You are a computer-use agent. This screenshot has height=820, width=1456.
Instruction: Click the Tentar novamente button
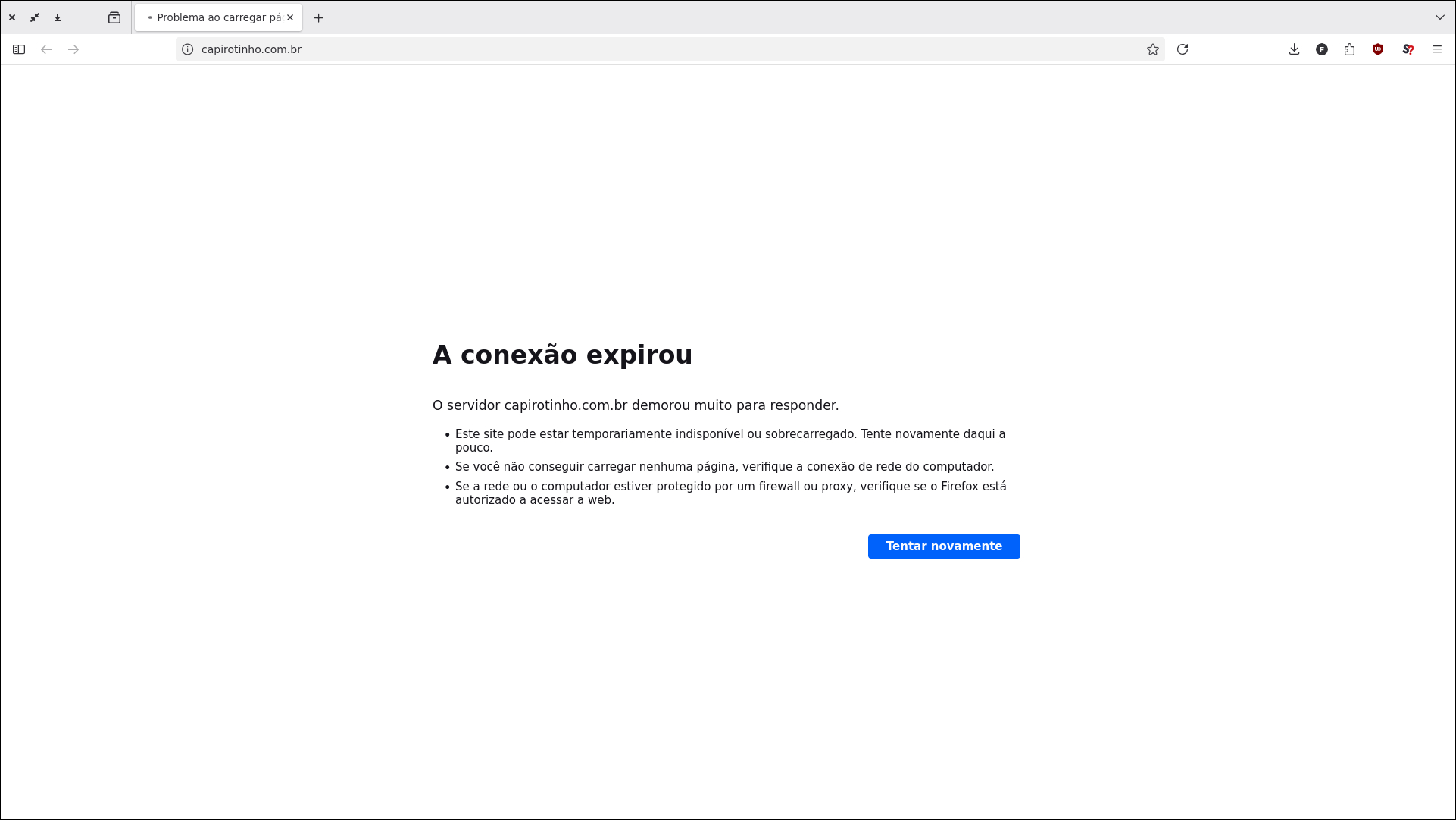pos(944,546)
